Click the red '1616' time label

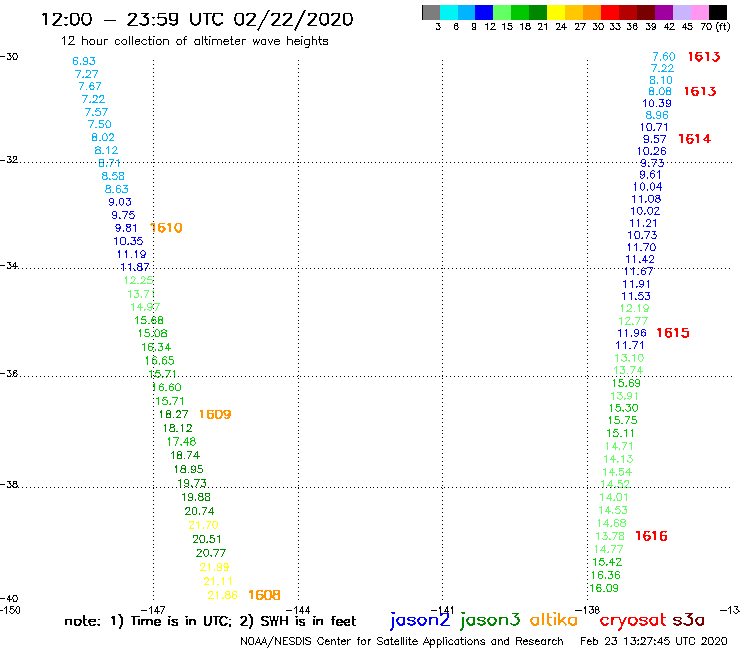[651, 536]
